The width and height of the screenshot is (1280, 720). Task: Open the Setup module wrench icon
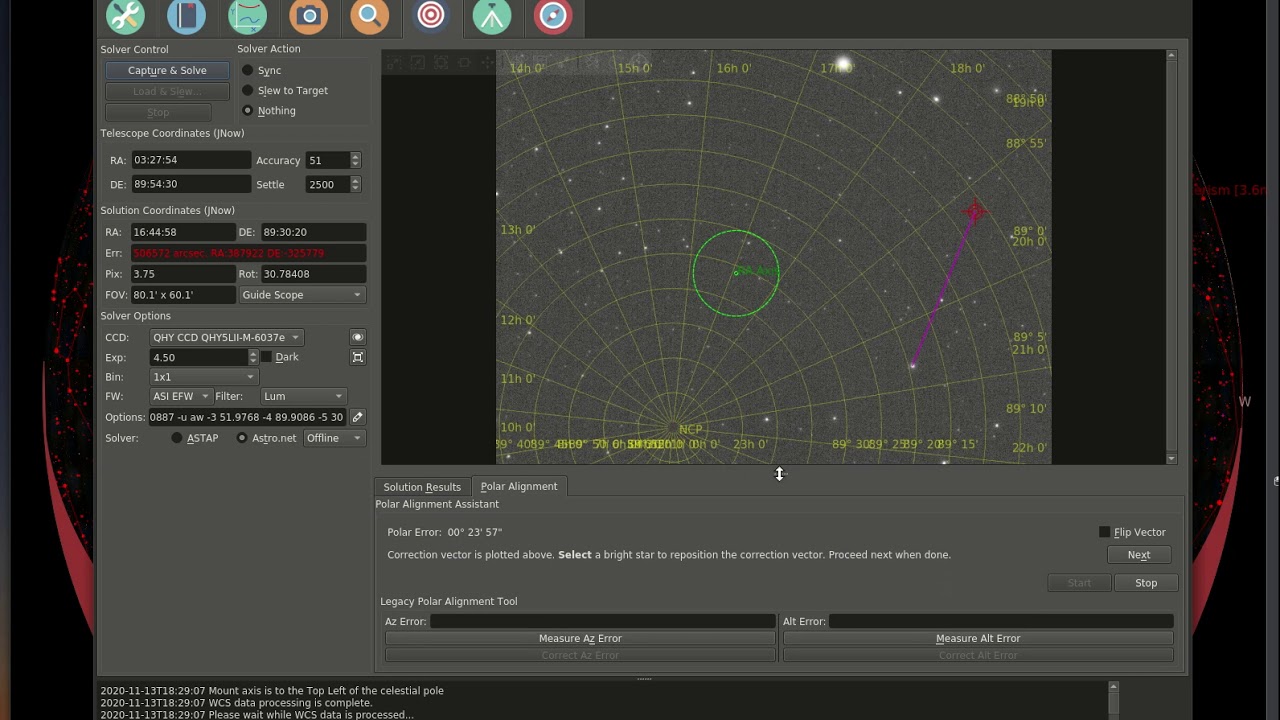[125, 16]
